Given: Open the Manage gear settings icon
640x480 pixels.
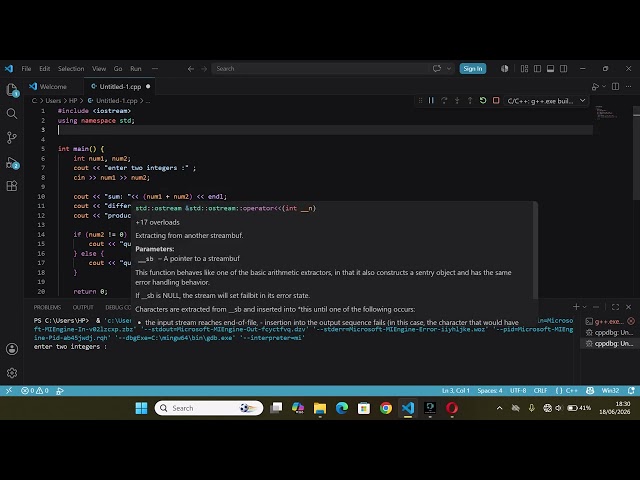Looking at the screenshot, I should (x=12, y=373).
